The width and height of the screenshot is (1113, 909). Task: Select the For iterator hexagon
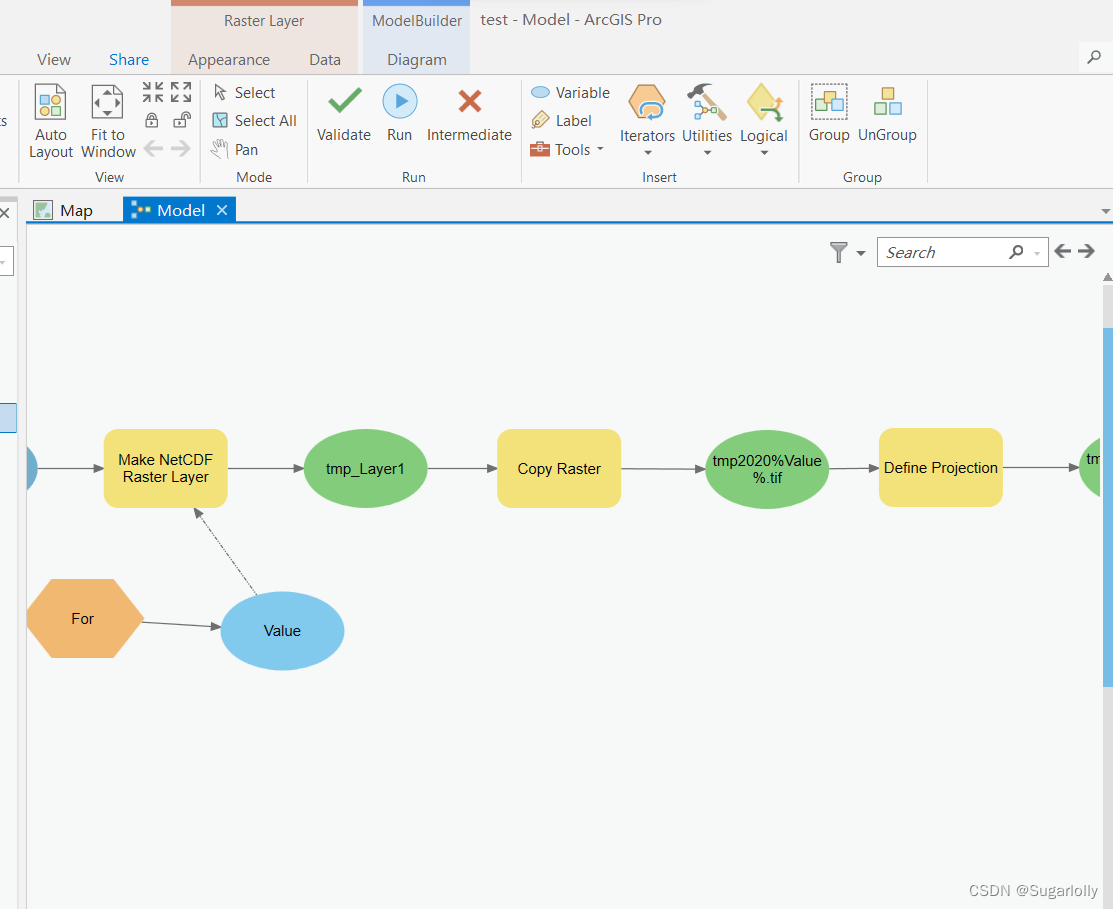84,619
